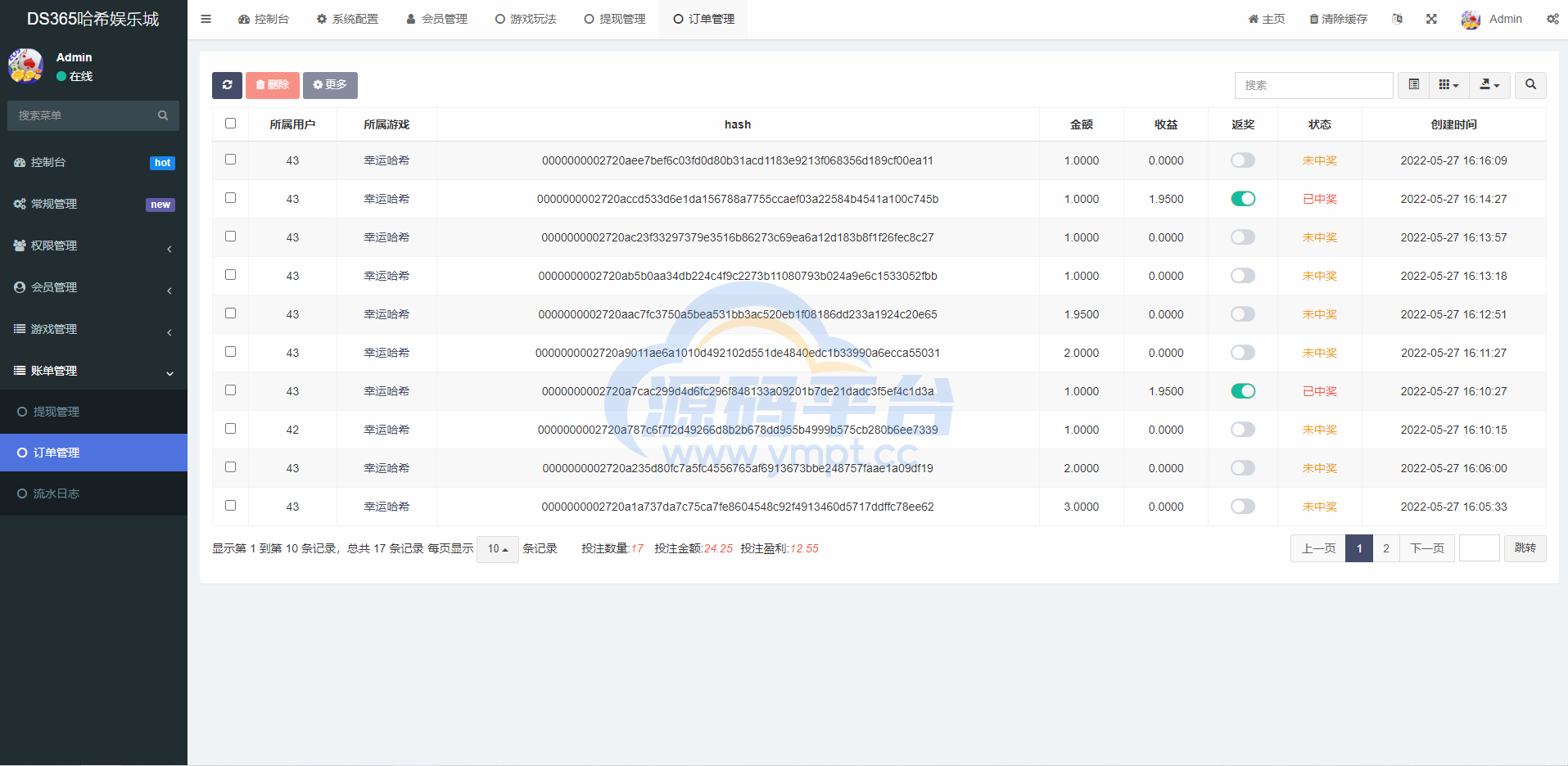This screenshot has height=766, width=1568.
Task: Open the columns visibility dropdown
Action: (1448, 85)
